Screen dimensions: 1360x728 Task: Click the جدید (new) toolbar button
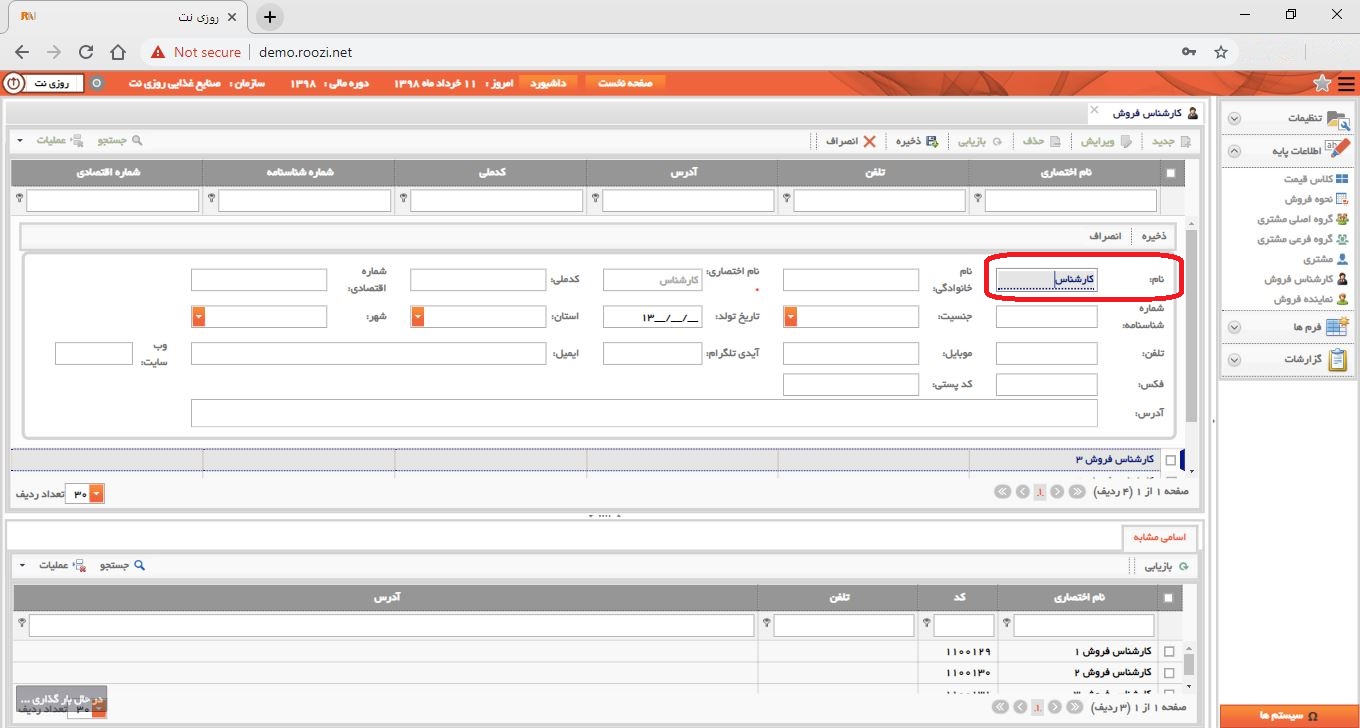(x=1171, y=142)
